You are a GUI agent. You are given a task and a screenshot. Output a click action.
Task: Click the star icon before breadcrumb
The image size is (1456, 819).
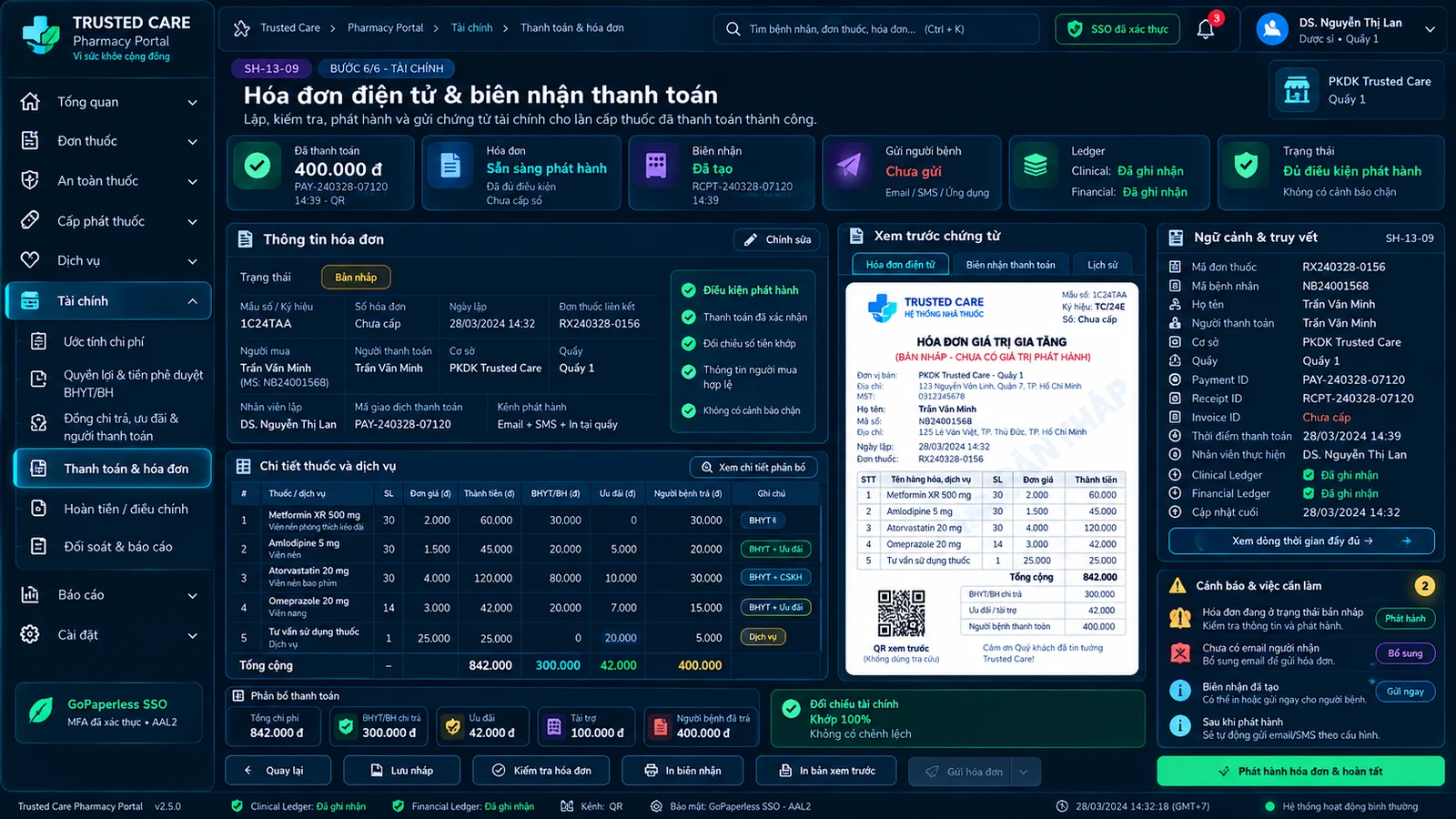241,28
